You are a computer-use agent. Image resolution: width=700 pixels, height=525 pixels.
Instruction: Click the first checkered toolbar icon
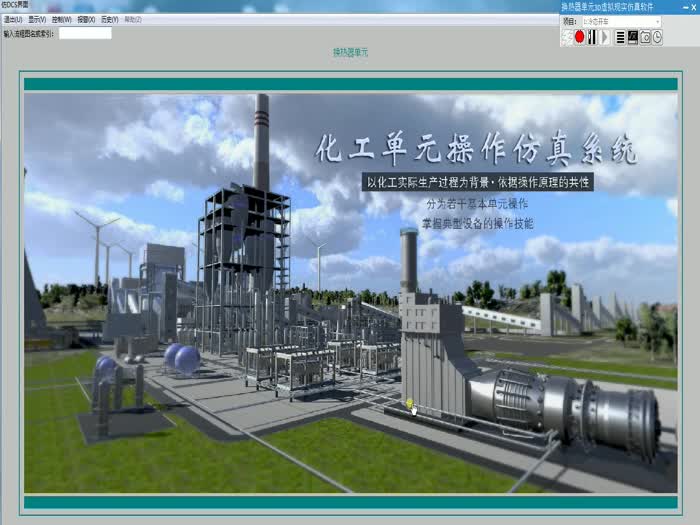point(567,37)
